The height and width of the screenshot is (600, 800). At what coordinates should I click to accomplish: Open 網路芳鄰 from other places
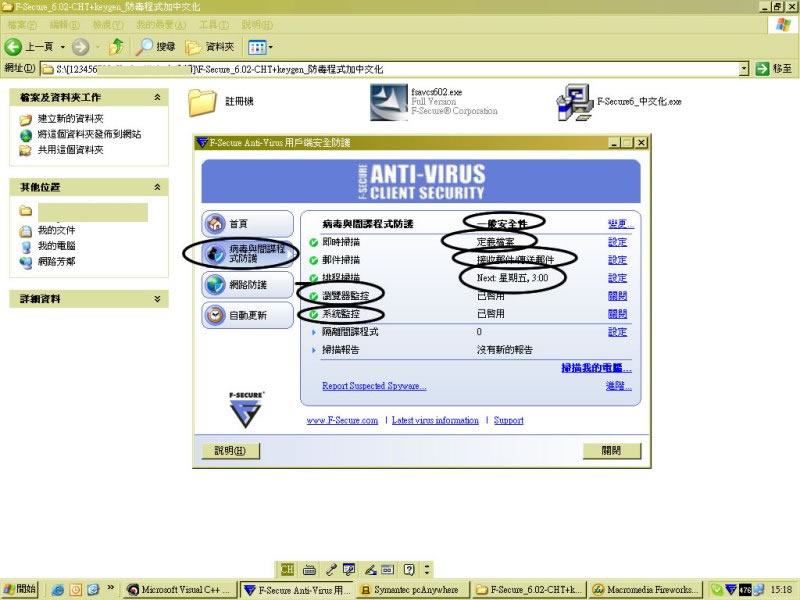coord(56,262)
